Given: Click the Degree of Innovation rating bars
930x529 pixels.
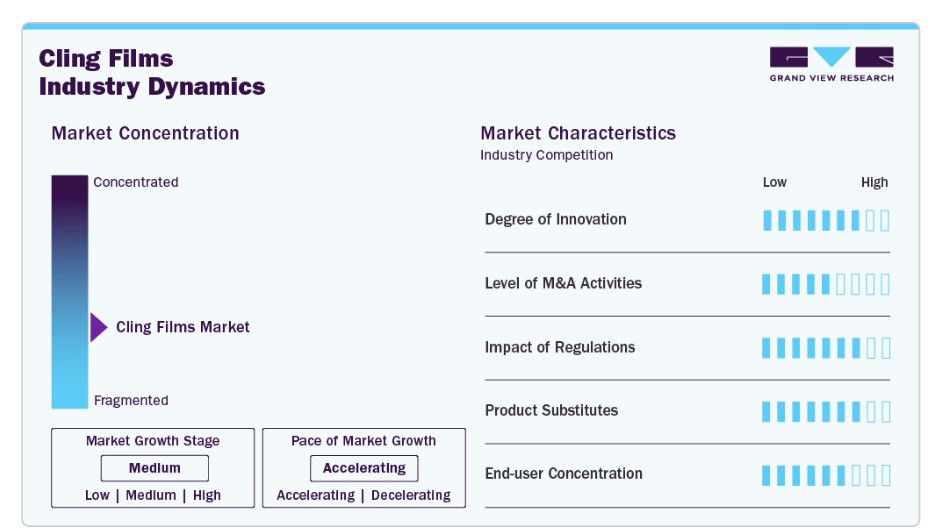Looking at the screenshot, I should pyautogui.click(x=826, y=221).
